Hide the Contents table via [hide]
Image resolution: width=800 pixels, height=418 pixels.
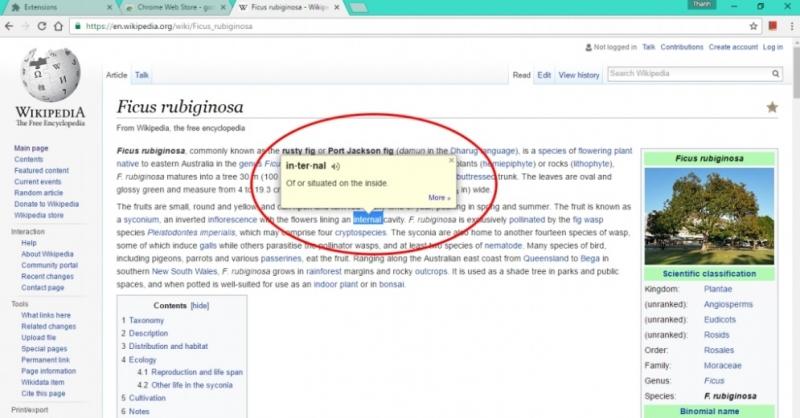(199, 306)
